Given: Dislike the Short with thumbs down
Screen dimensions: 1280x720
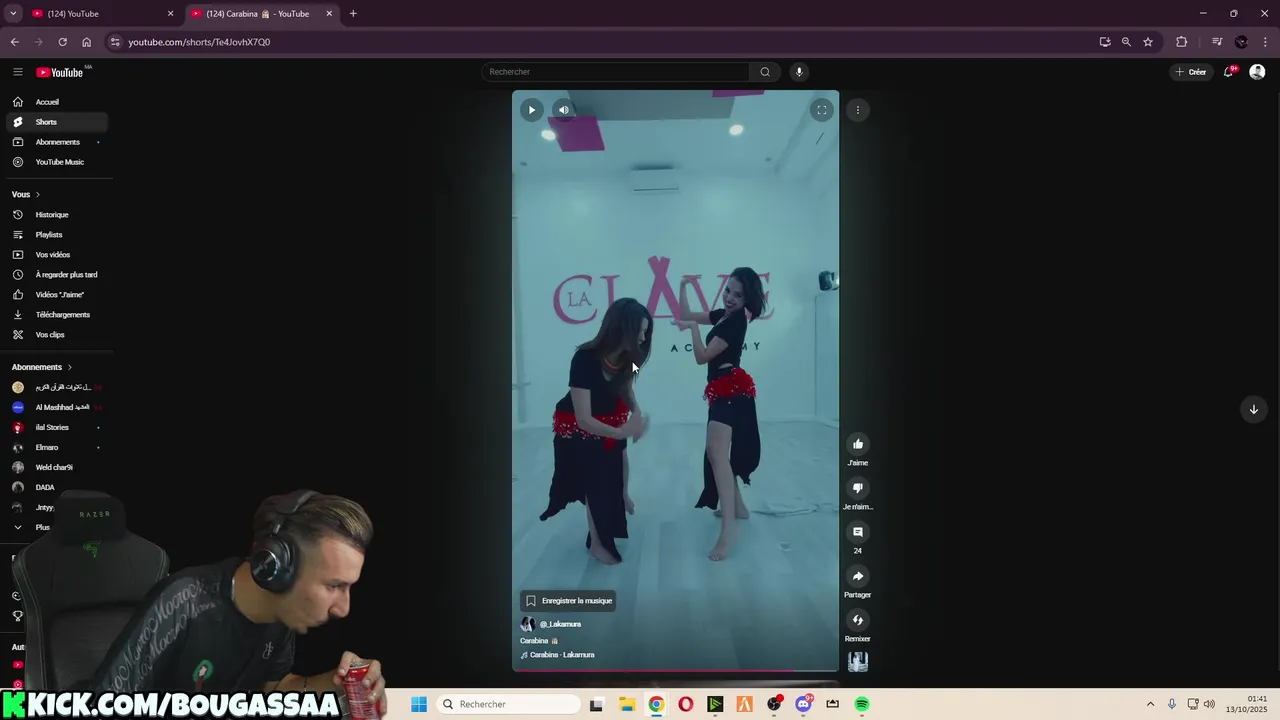Looking at the screenshot, I should click(857, 488).
